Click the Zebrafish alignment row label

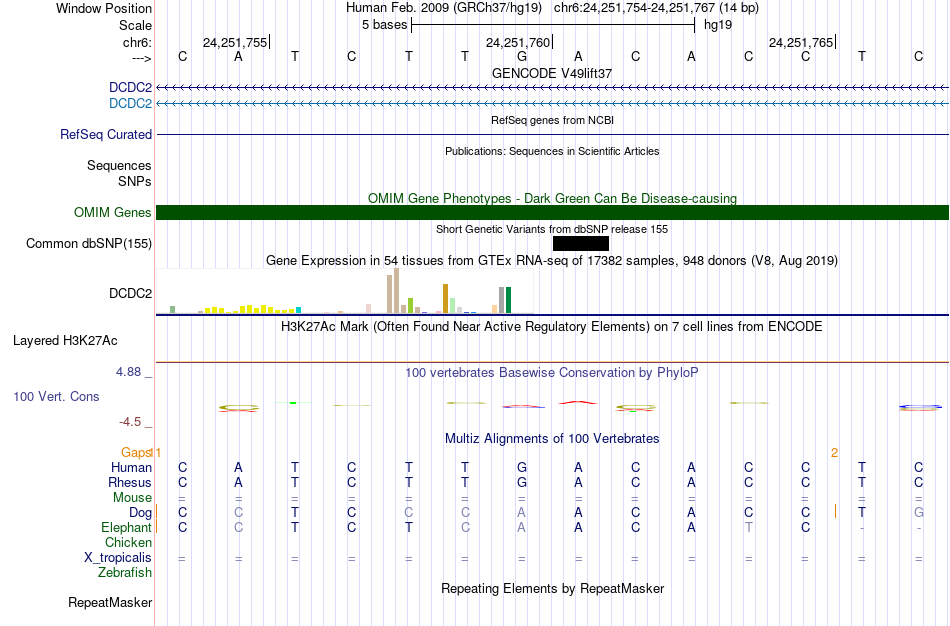click(125, 572)
